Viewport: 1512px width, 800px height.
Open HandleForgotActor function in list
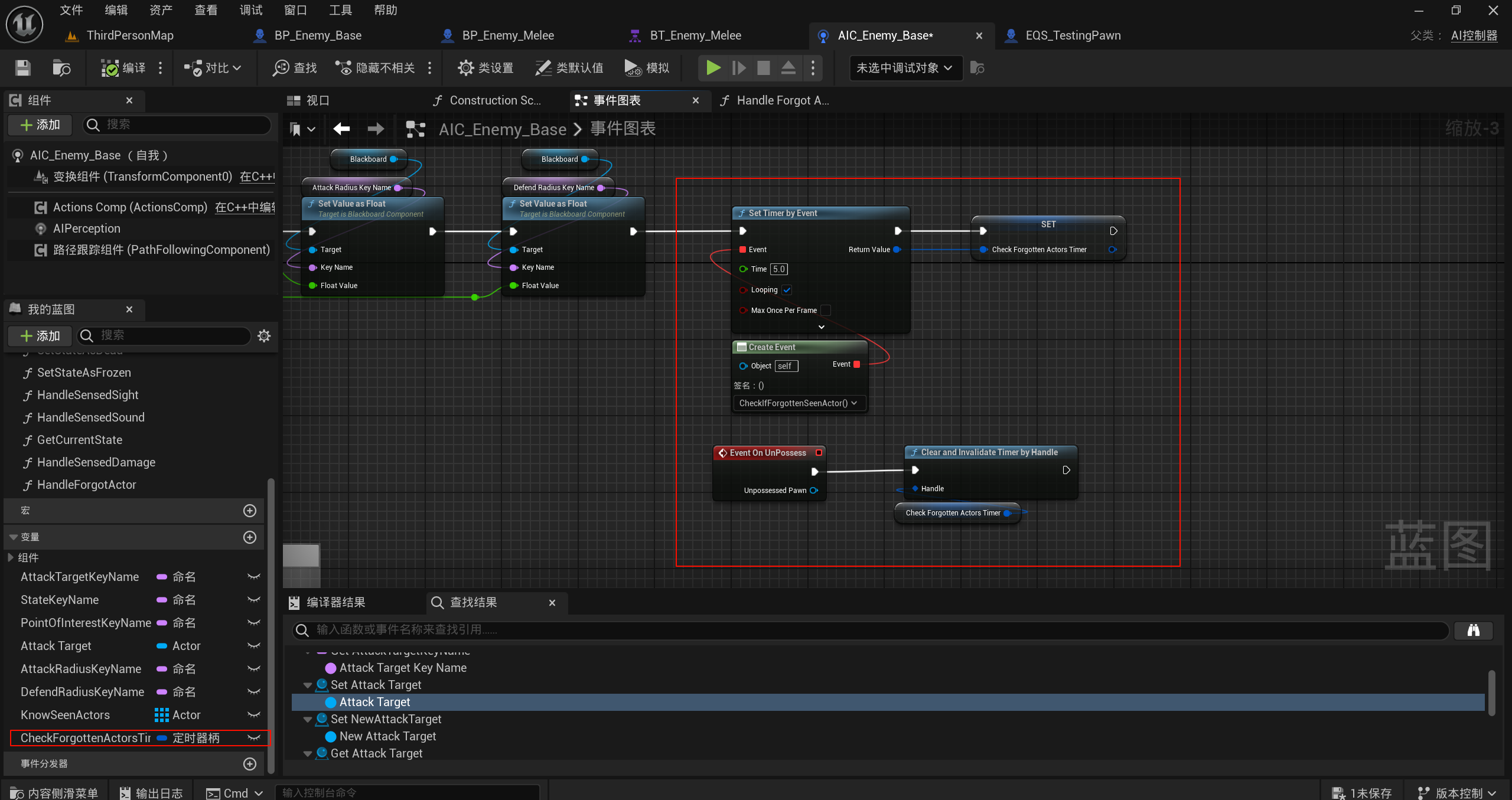click(x=86, y=485)
